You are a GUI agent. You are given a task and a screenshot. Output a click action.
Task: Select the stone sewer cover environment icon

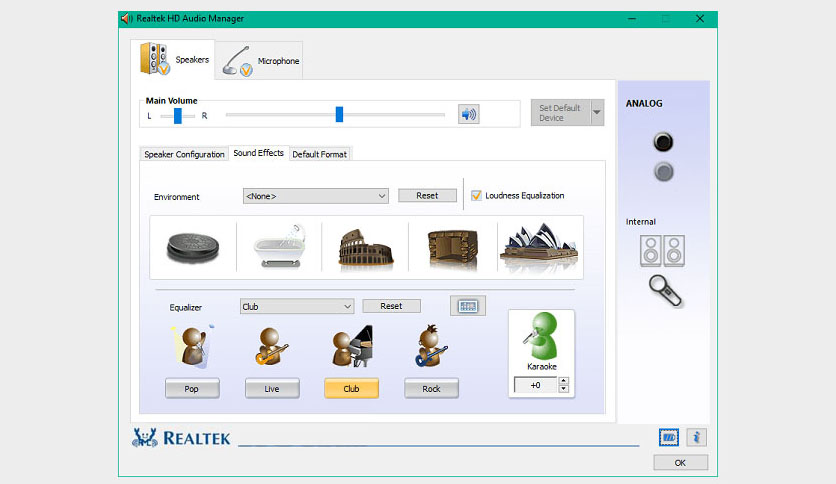(193, 247)
